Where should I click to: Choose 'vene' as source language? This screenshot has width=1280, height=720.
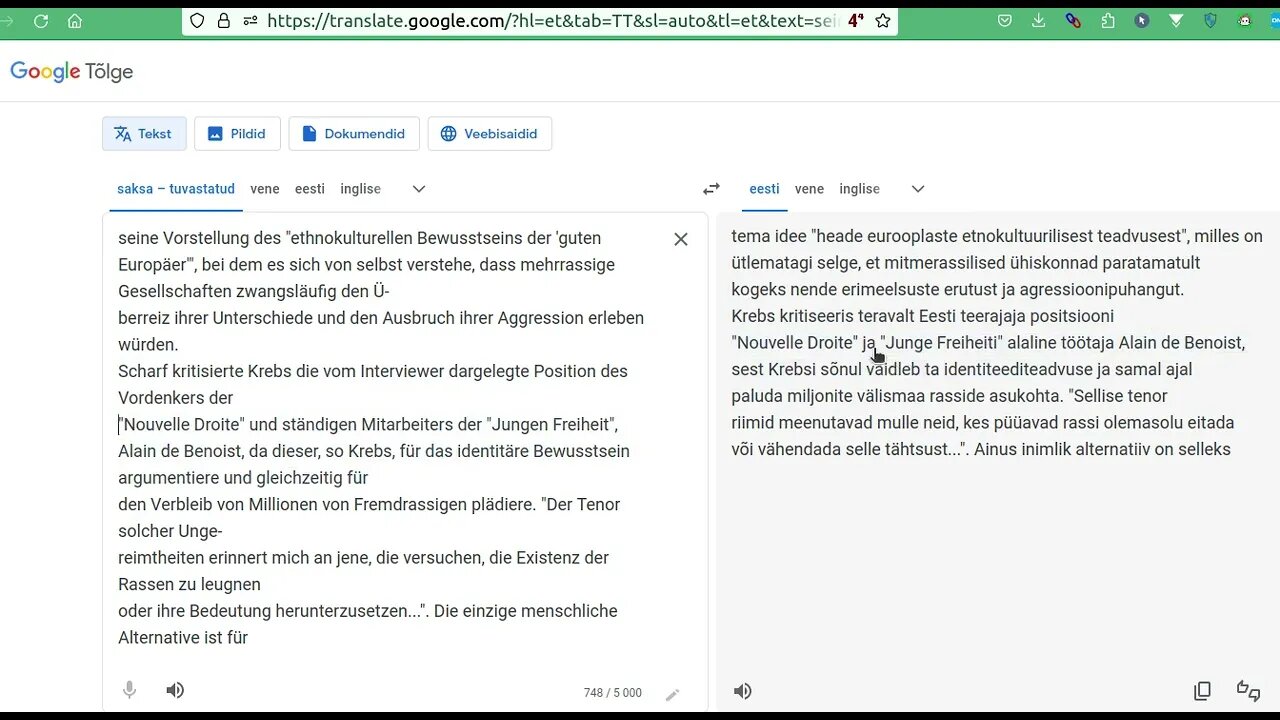coord(265,189)
